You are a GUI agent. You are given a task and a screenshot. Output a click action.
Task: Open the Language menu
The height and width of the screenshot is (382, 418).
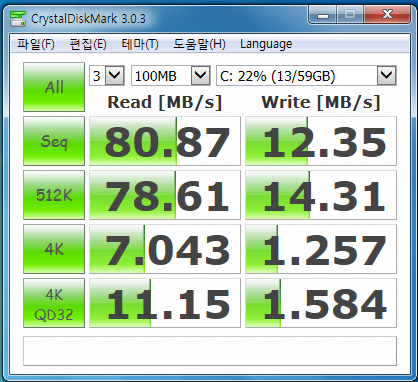[266, 44]
